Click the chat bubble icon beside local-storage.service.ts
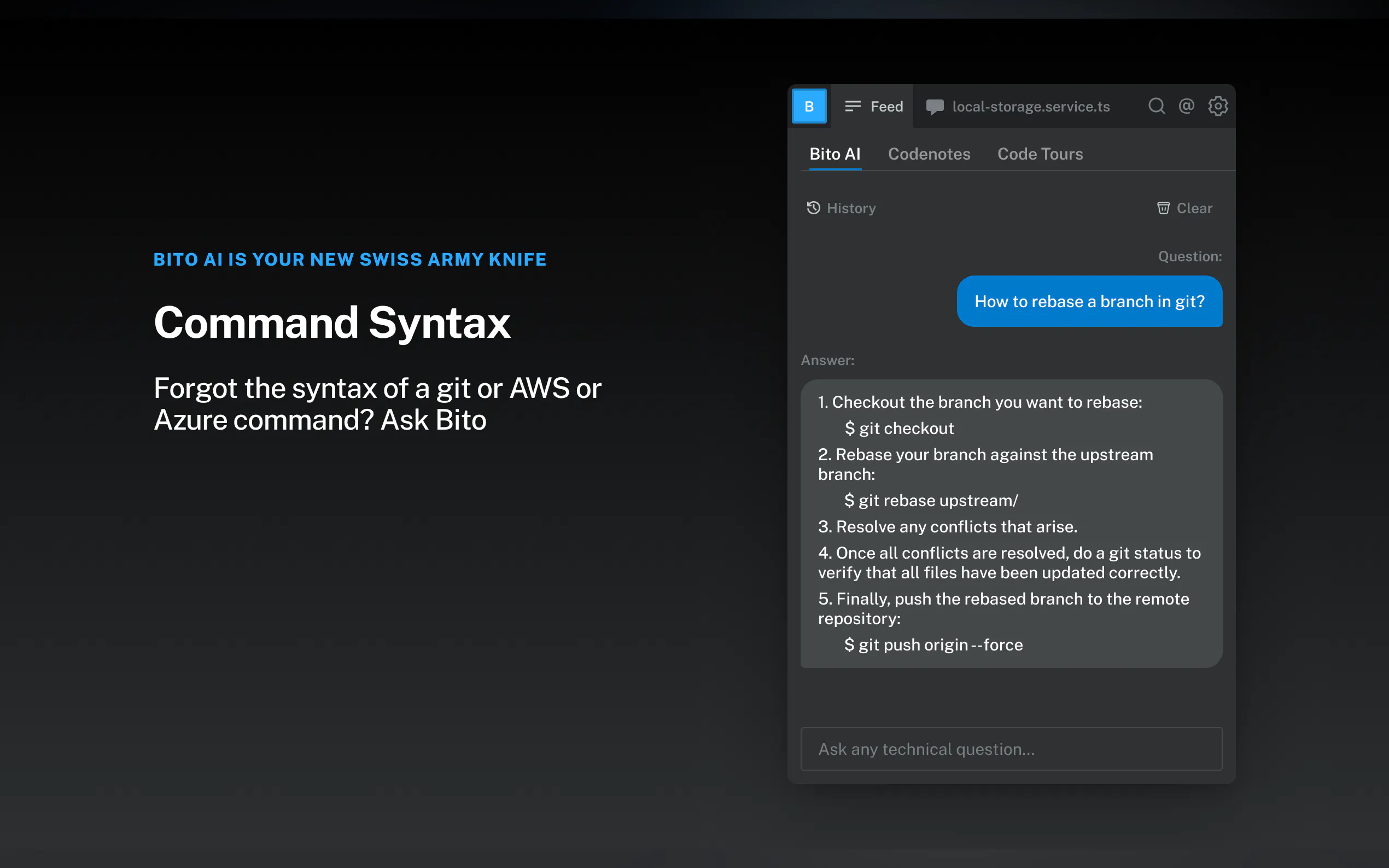Viewport: 1389px width, 868px height. pyautogui.click(x=934, y=107)
